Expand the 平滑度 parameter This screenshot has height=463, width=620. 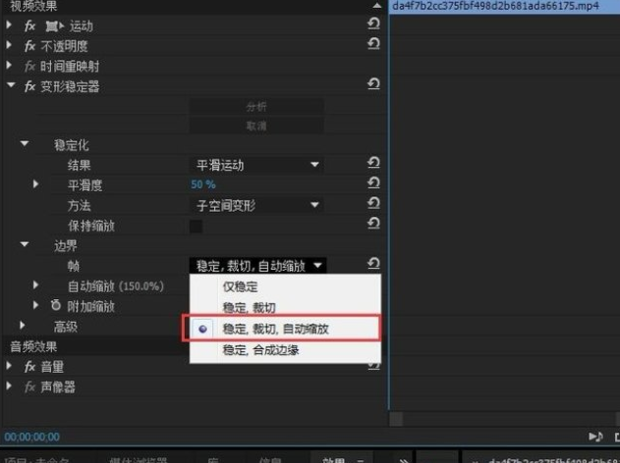pos(36,184)
